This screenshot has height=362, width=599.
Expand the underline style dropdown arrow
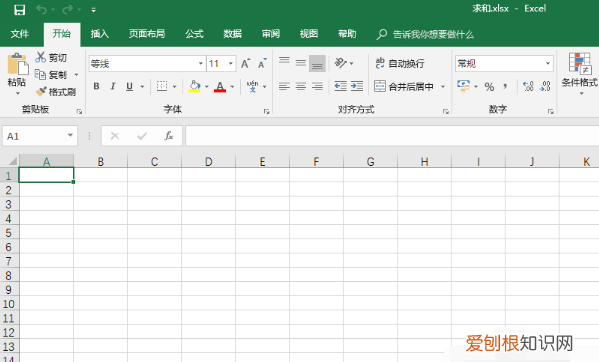coord(142,87)
